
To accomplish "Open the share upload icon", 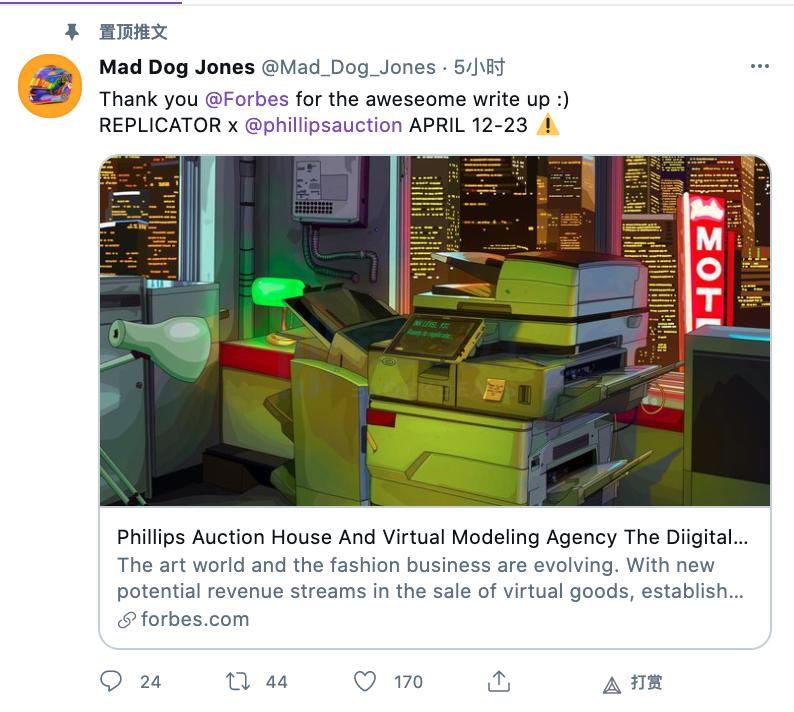I will pyautogui.click(x=499, y=681).
